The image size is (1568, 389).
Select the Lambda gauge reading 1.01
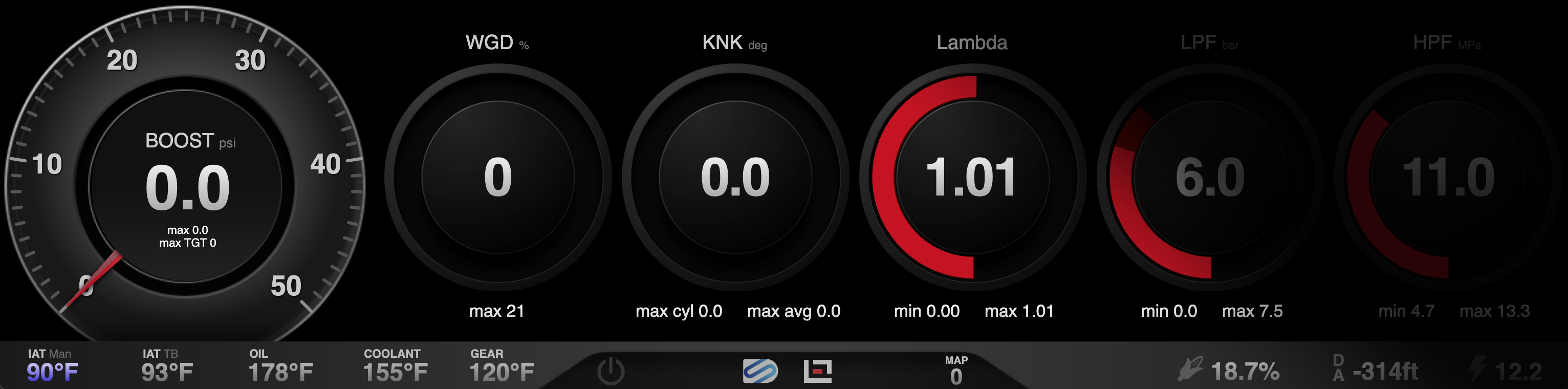point(971,177)
